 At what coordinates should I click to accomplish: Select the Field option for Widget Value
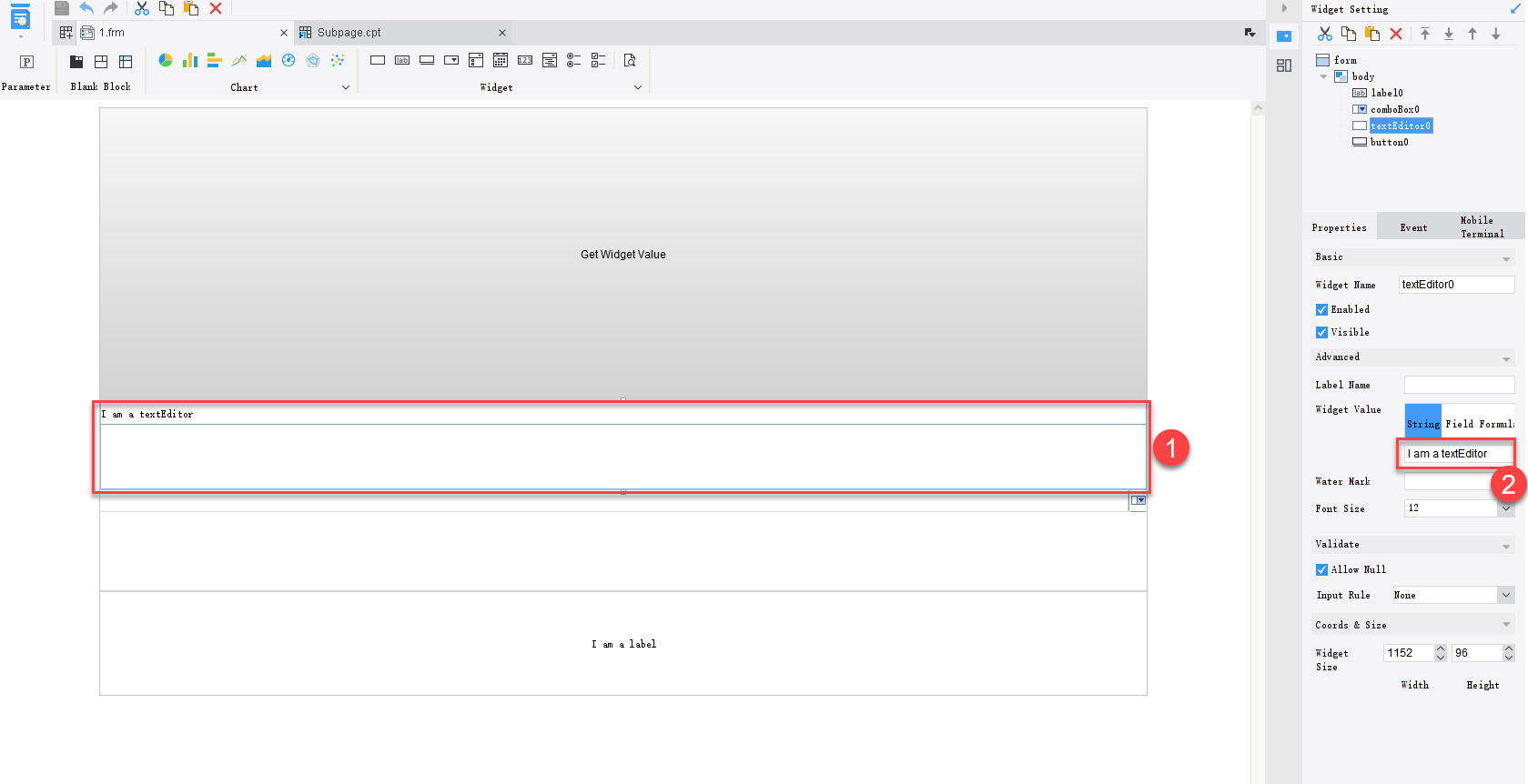coord(1459,424)
